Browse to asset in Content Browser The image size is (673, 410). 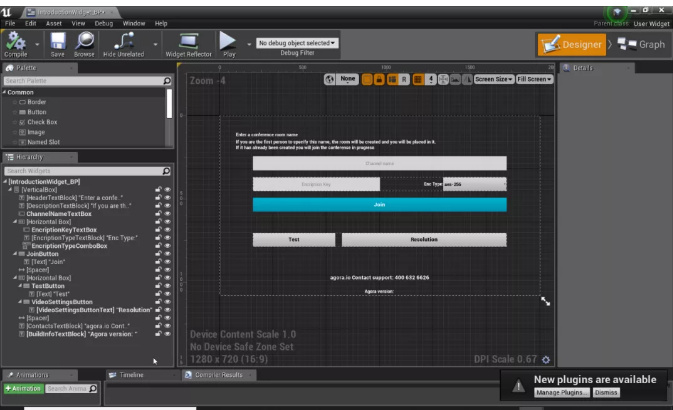[x=85, y=42]
